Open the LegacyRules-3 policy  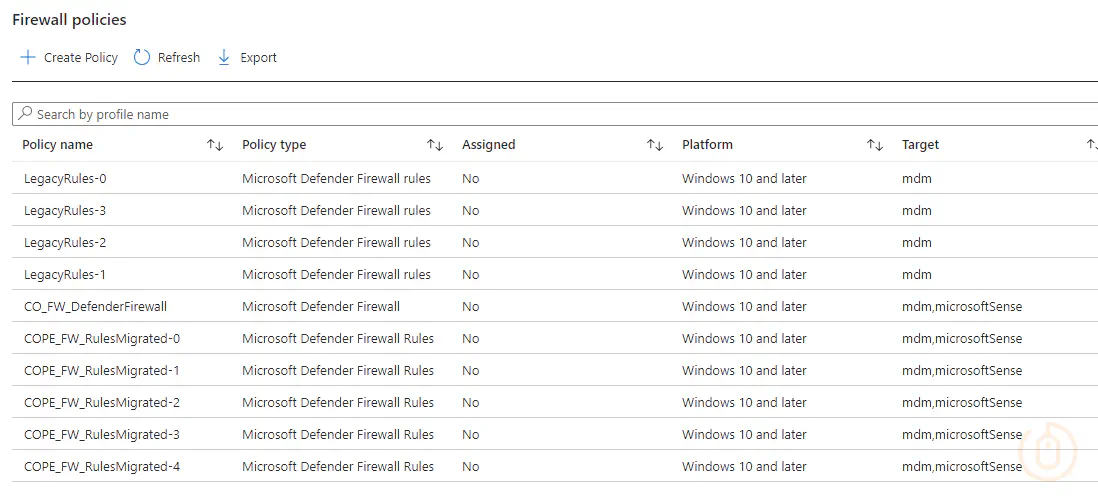coord(65,211)
